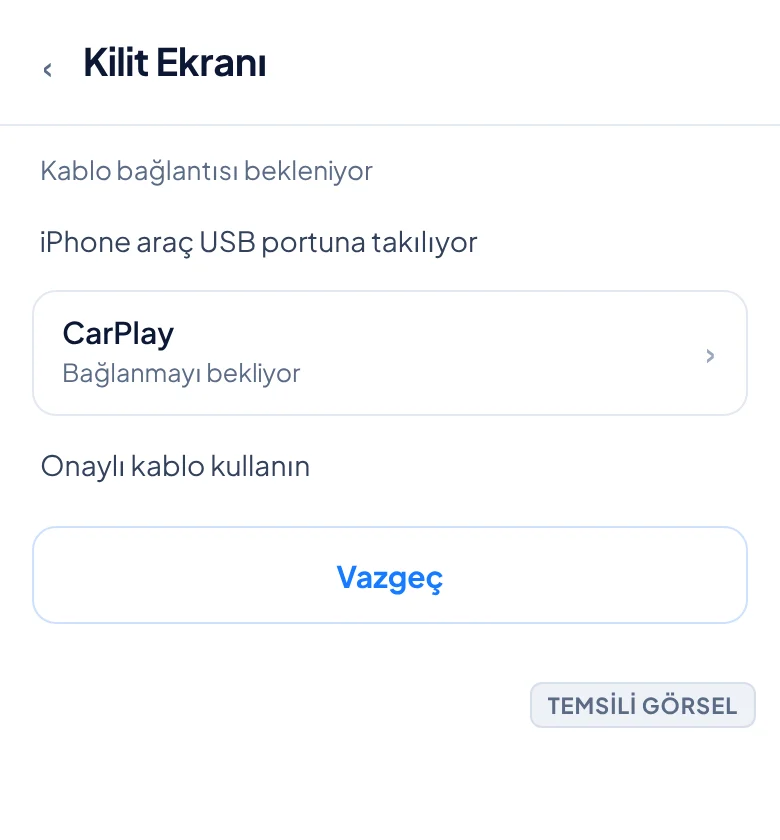Expand CarPlay row with its arrow icon

tap(710, 356)
